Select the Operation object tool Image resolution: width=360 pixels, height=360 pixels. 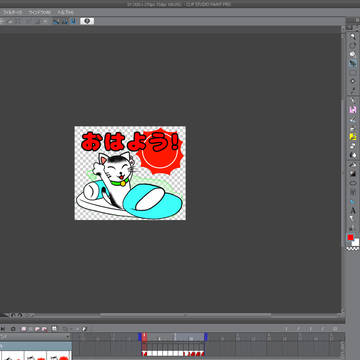tap(353, 54)
